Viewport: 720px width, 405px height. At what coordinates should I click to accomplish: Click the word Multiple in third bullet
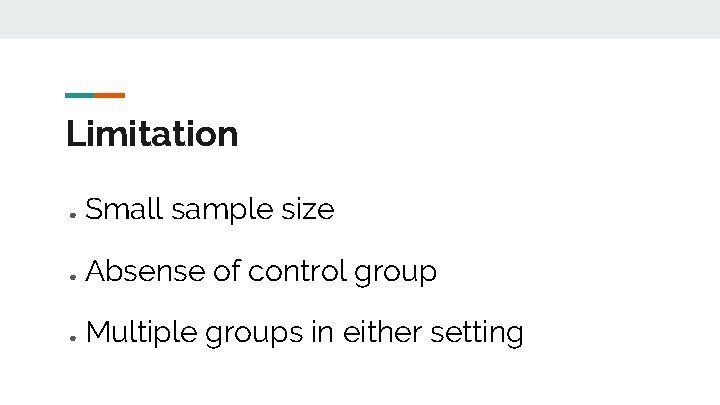point(142,332)
